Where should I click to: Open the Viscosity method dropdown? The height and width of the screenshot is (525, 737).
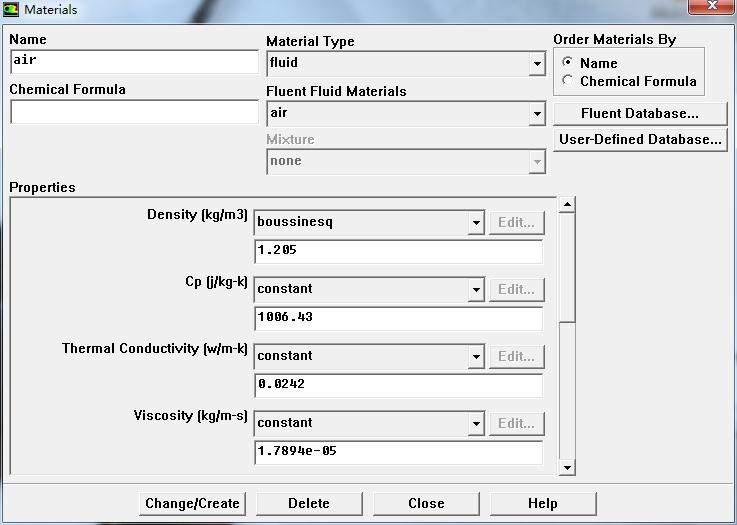(369, 423)
